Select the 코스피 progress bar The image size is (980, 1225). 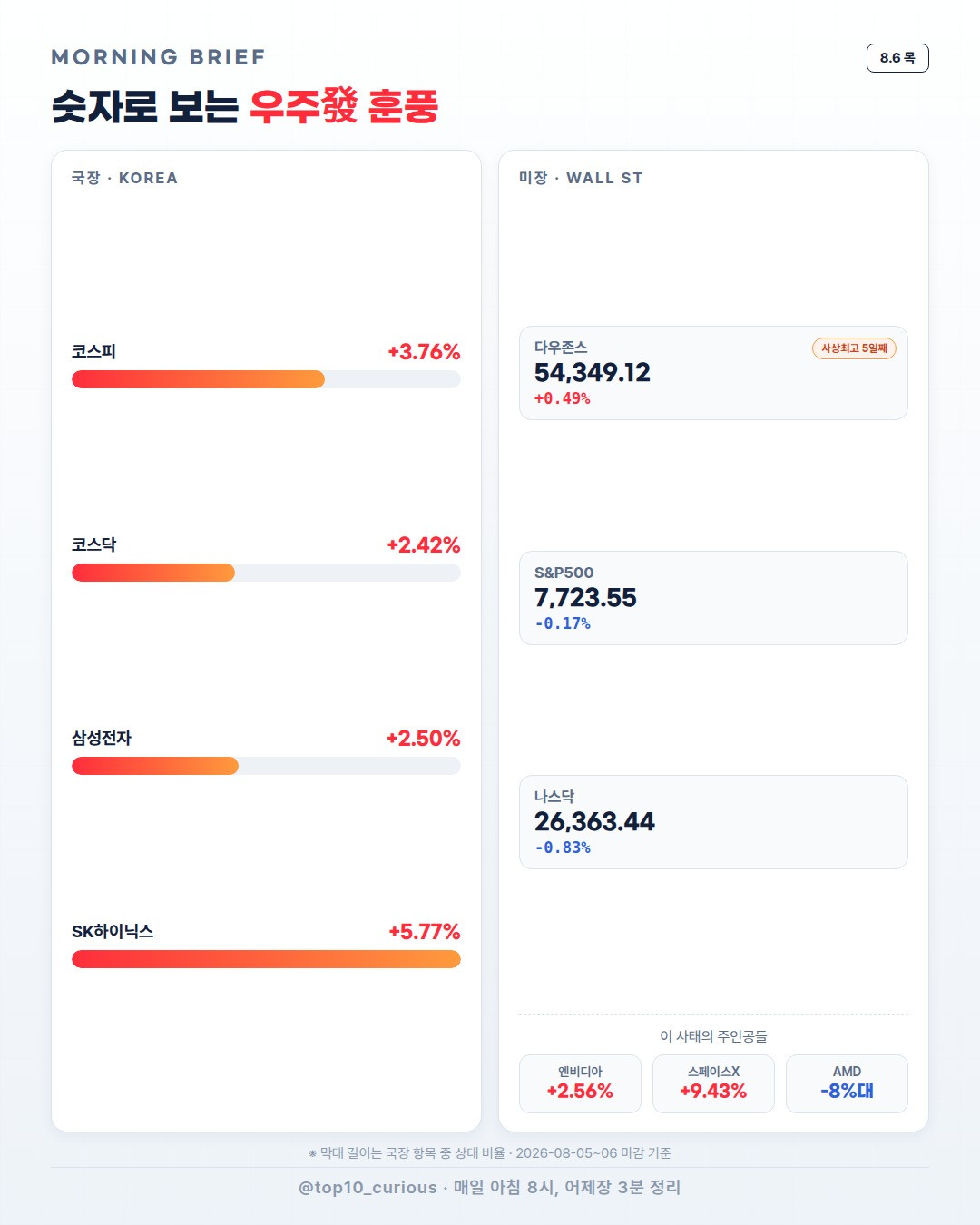click(x=266, y=379)
